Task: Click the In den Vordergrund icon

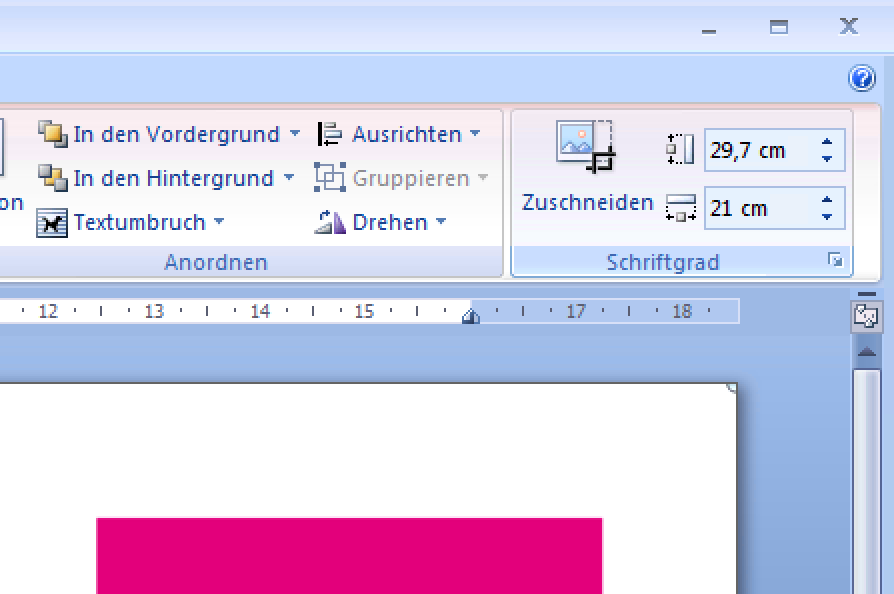Action: point(52,134)
